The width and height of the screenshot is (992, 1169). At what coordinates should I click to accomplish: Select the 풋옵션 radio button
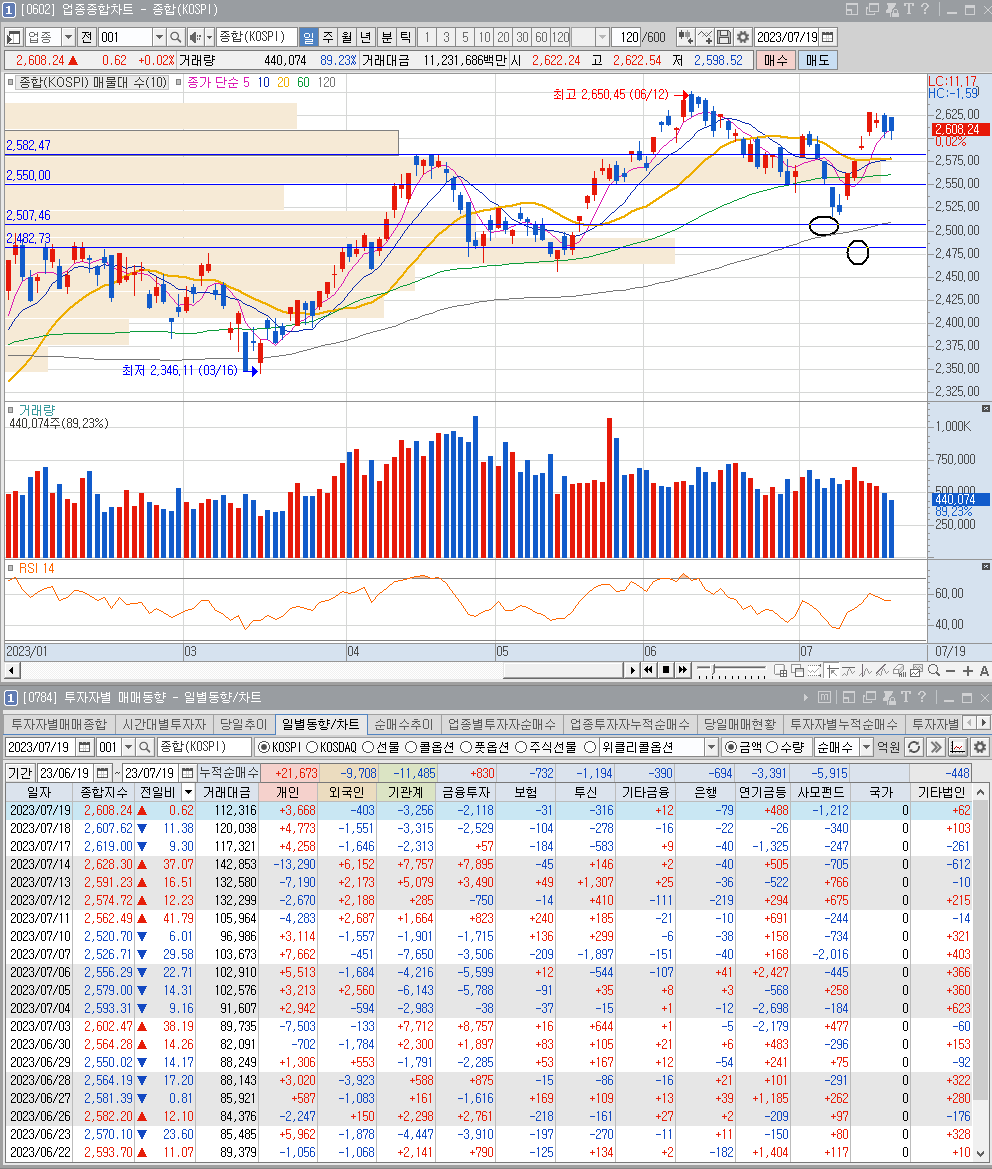466,747
